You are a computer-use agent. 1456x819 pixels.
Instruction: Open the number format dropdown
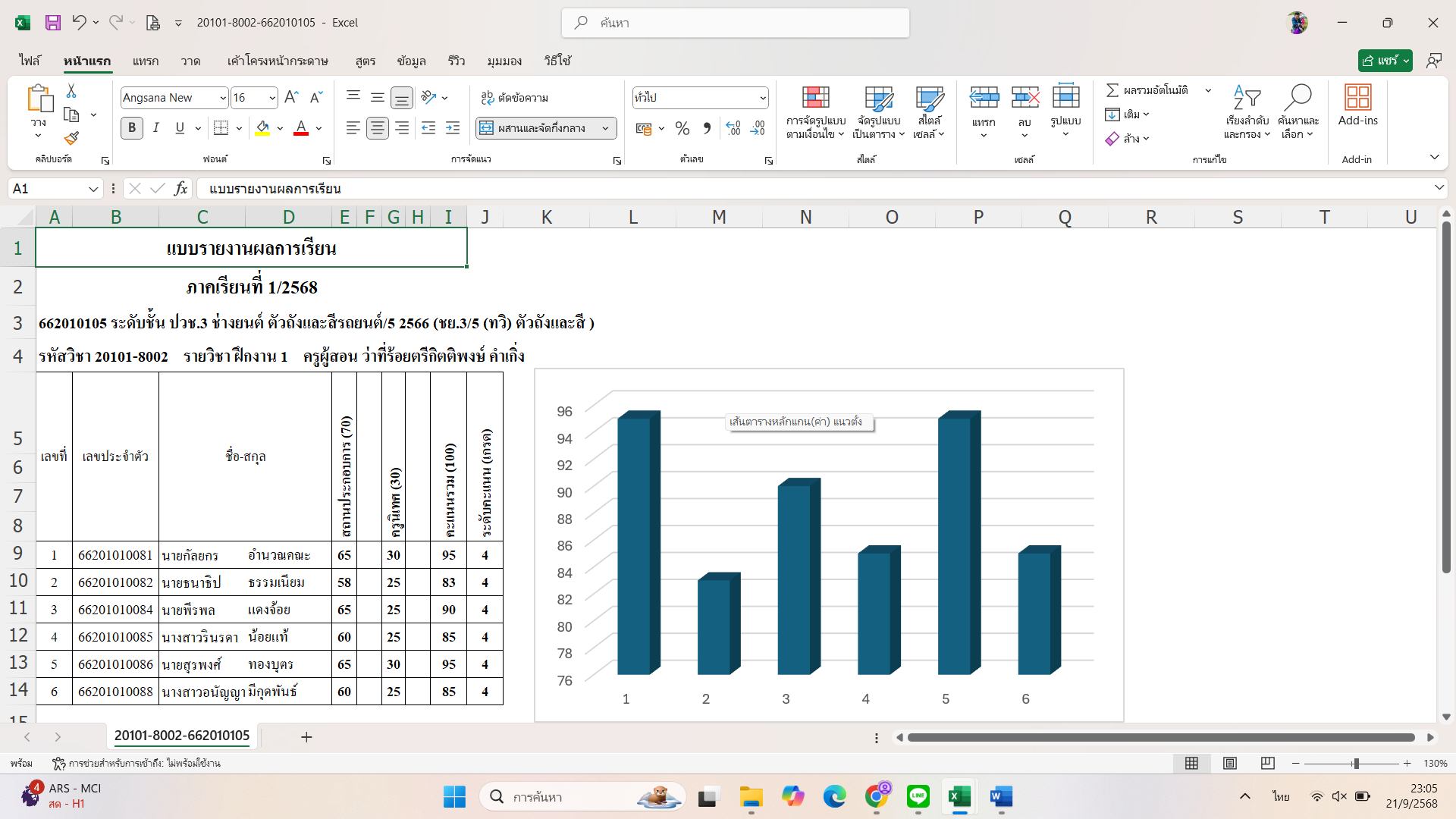click(762, 98)
